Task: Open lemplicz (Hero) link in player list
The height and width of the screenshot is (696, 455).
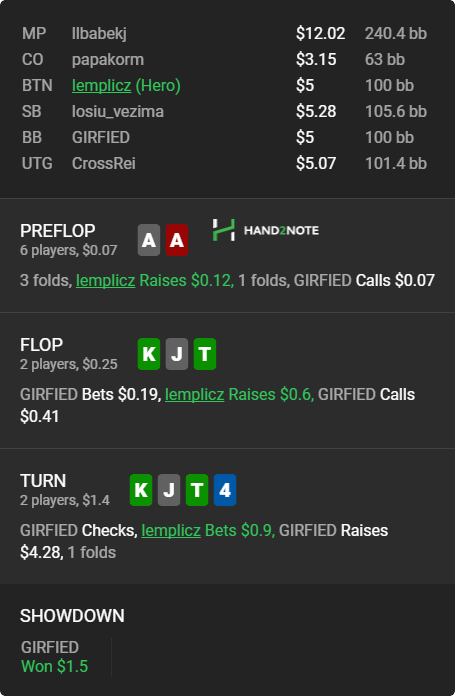Action: [126, 85]
